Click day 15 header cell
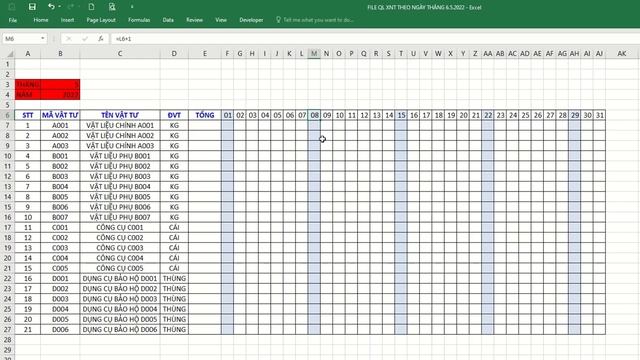The image size is (640, 360). (x=401, y=115)
